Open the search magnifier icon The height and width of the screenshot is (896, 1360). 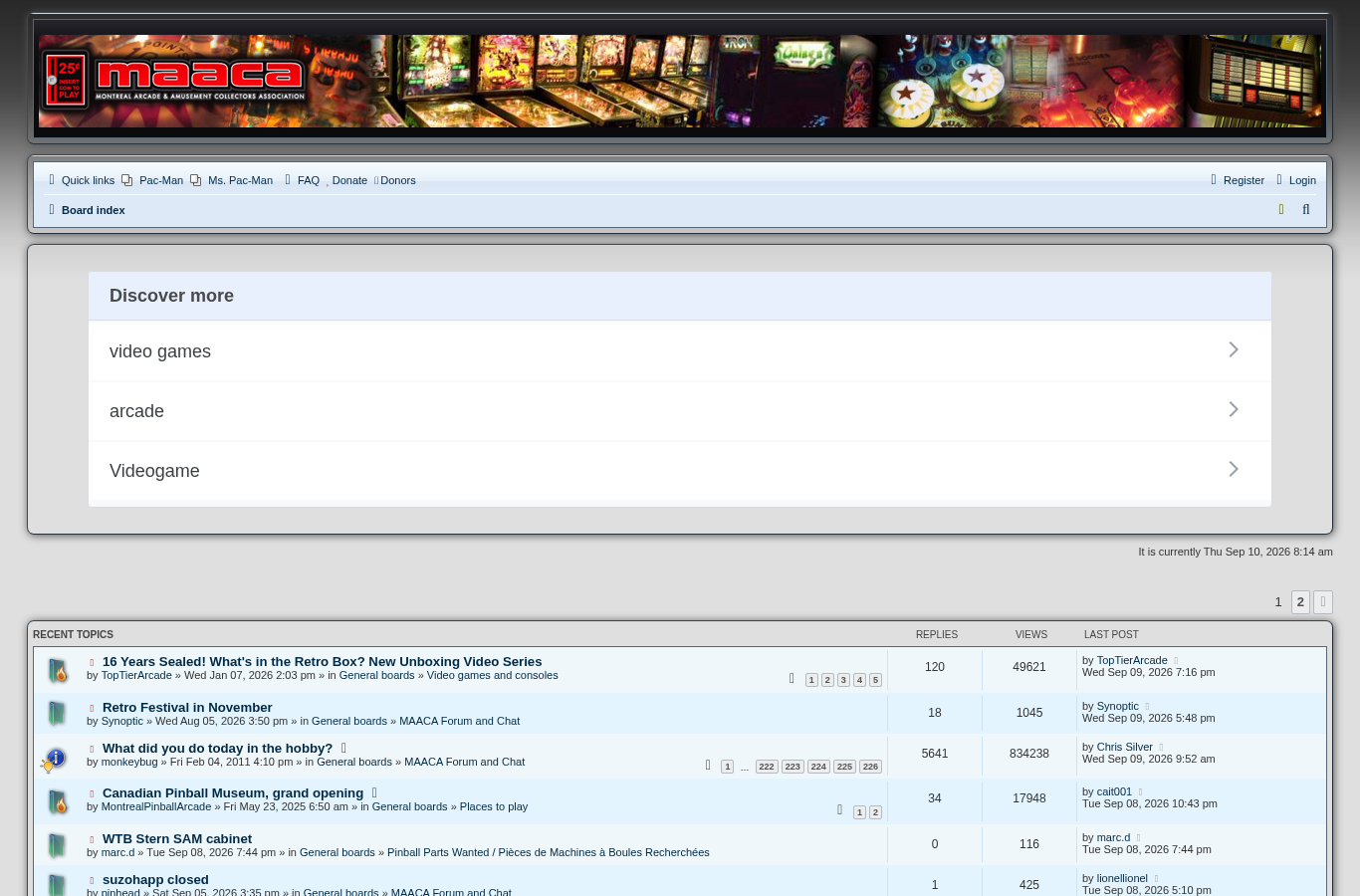coord(1306,210)
